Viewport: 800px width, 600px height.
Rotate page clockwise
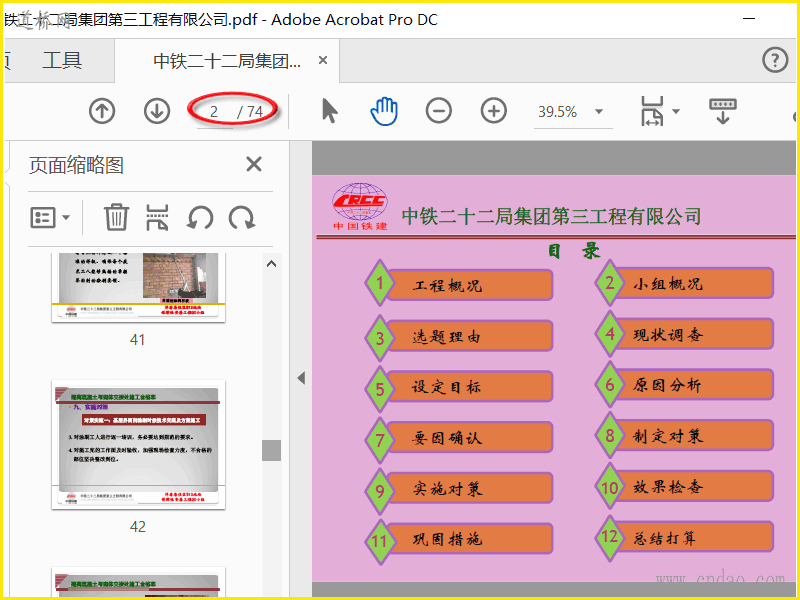(242, 218)
